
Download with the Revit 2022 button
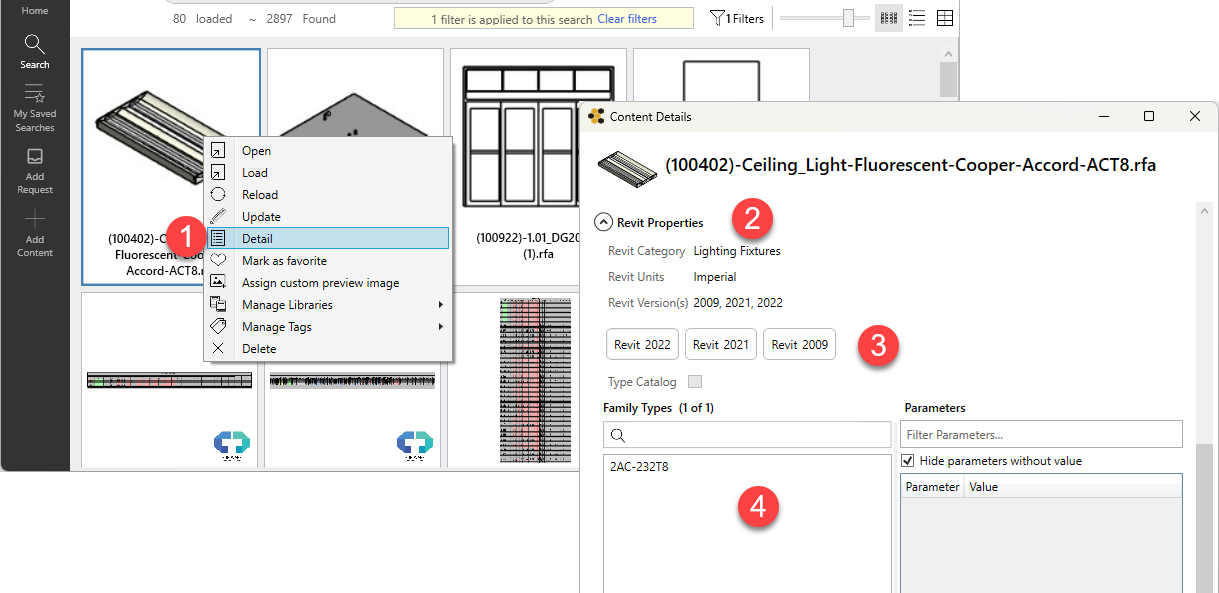642,343
